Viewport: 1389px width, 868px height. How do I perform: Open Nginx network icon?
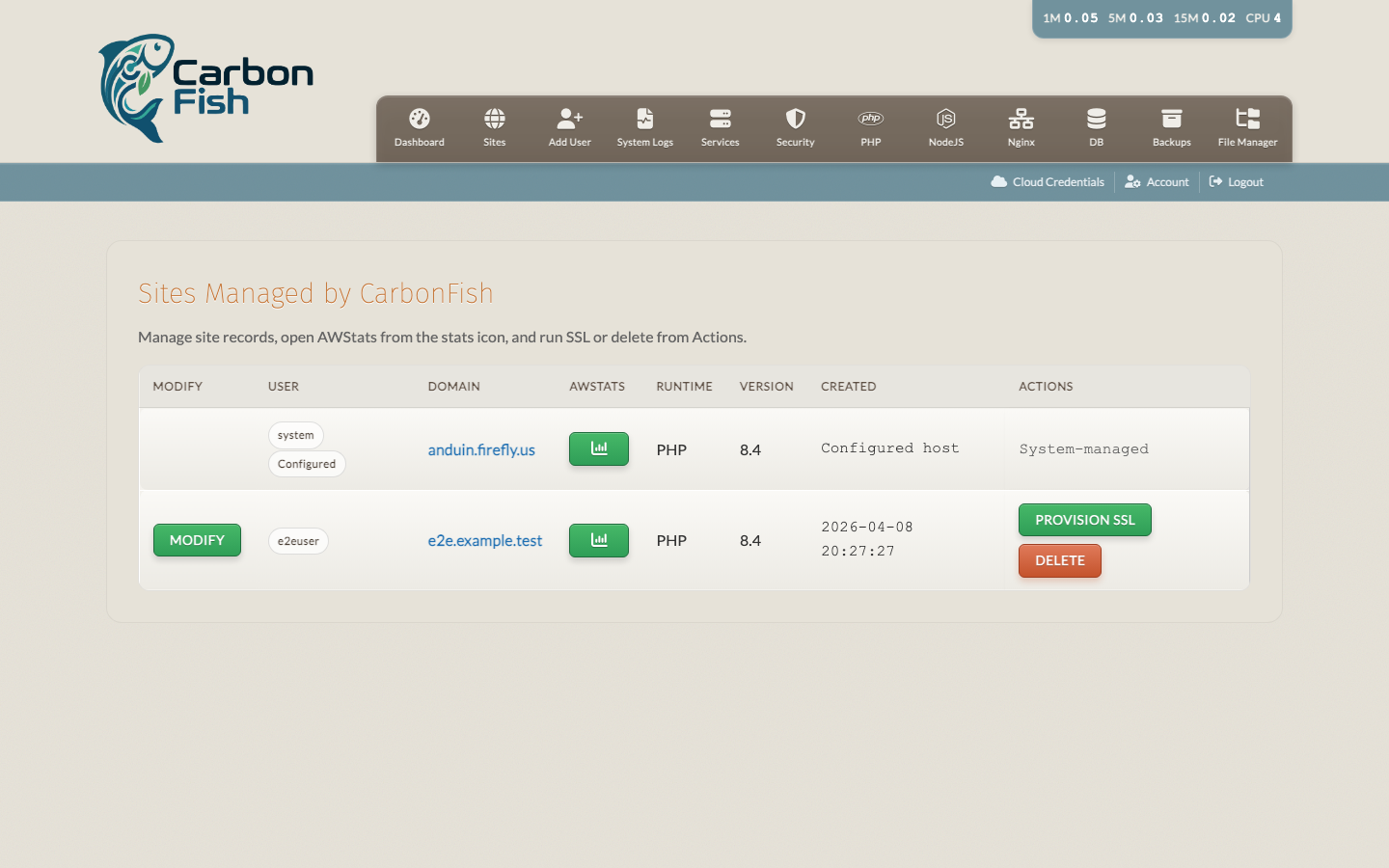point(1021,119)
